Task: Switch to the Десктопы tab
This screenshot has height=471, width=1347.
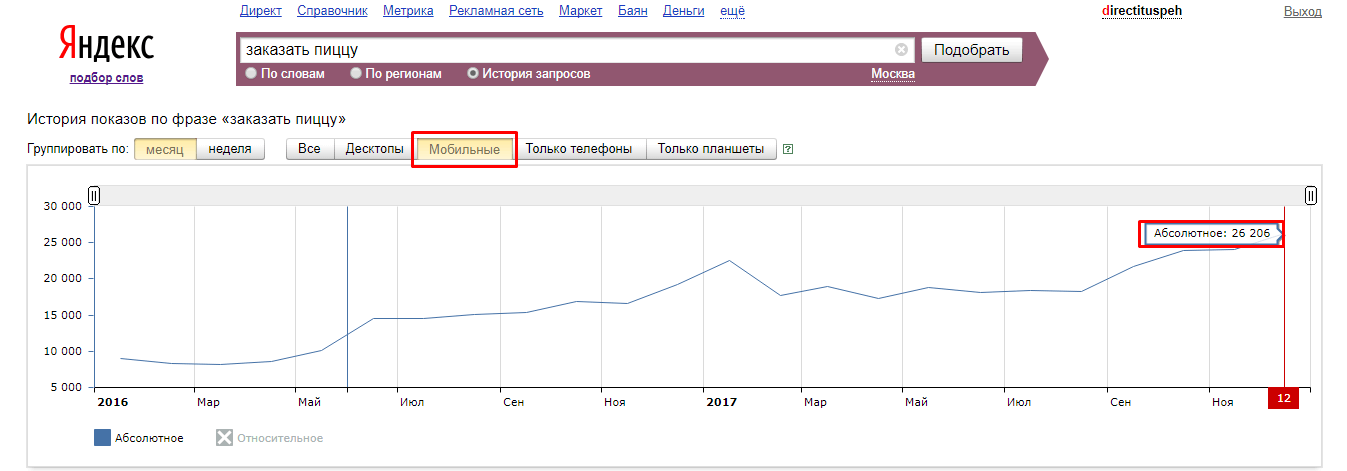Action: [x=375, y=149]
